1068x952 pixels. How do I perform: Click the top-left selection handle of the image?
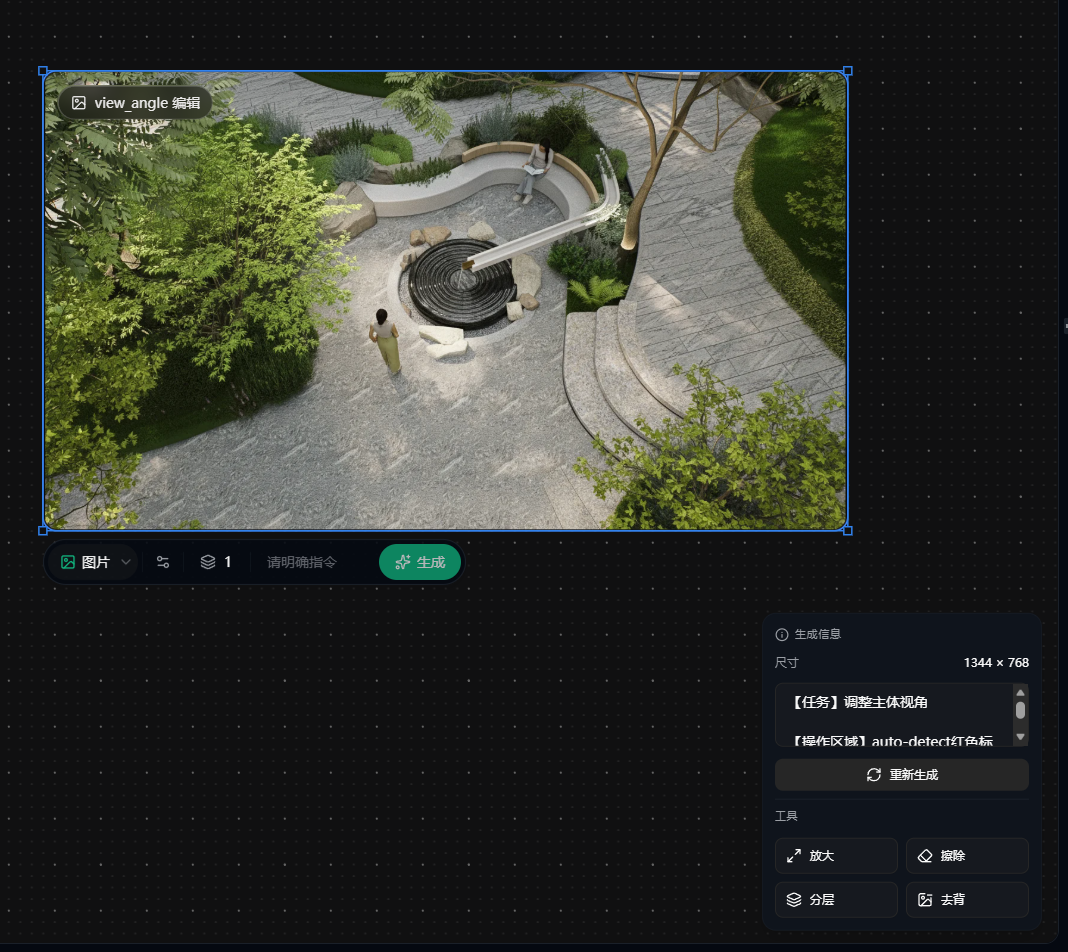point(43,71)
